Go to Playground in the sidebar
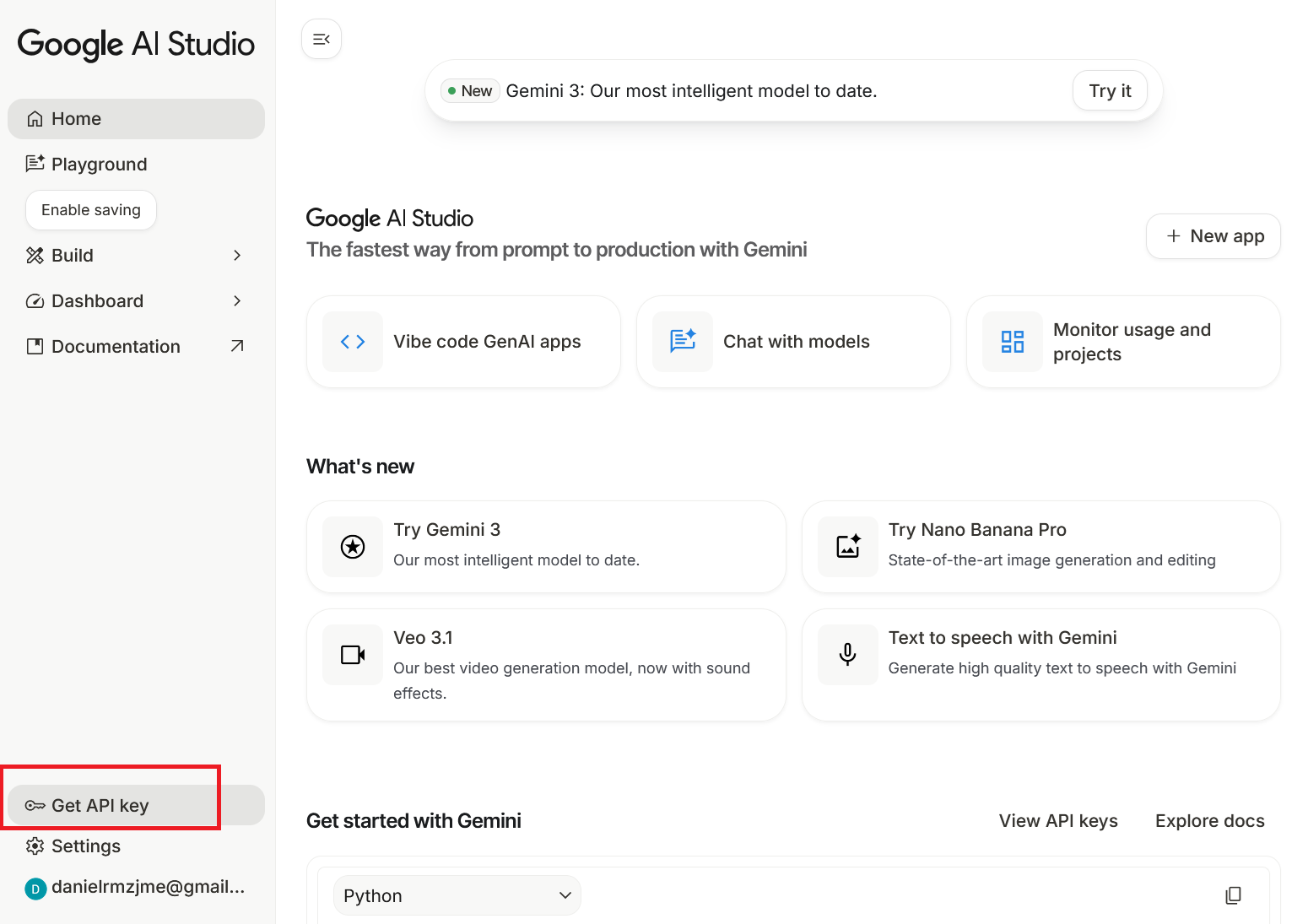 99,165
